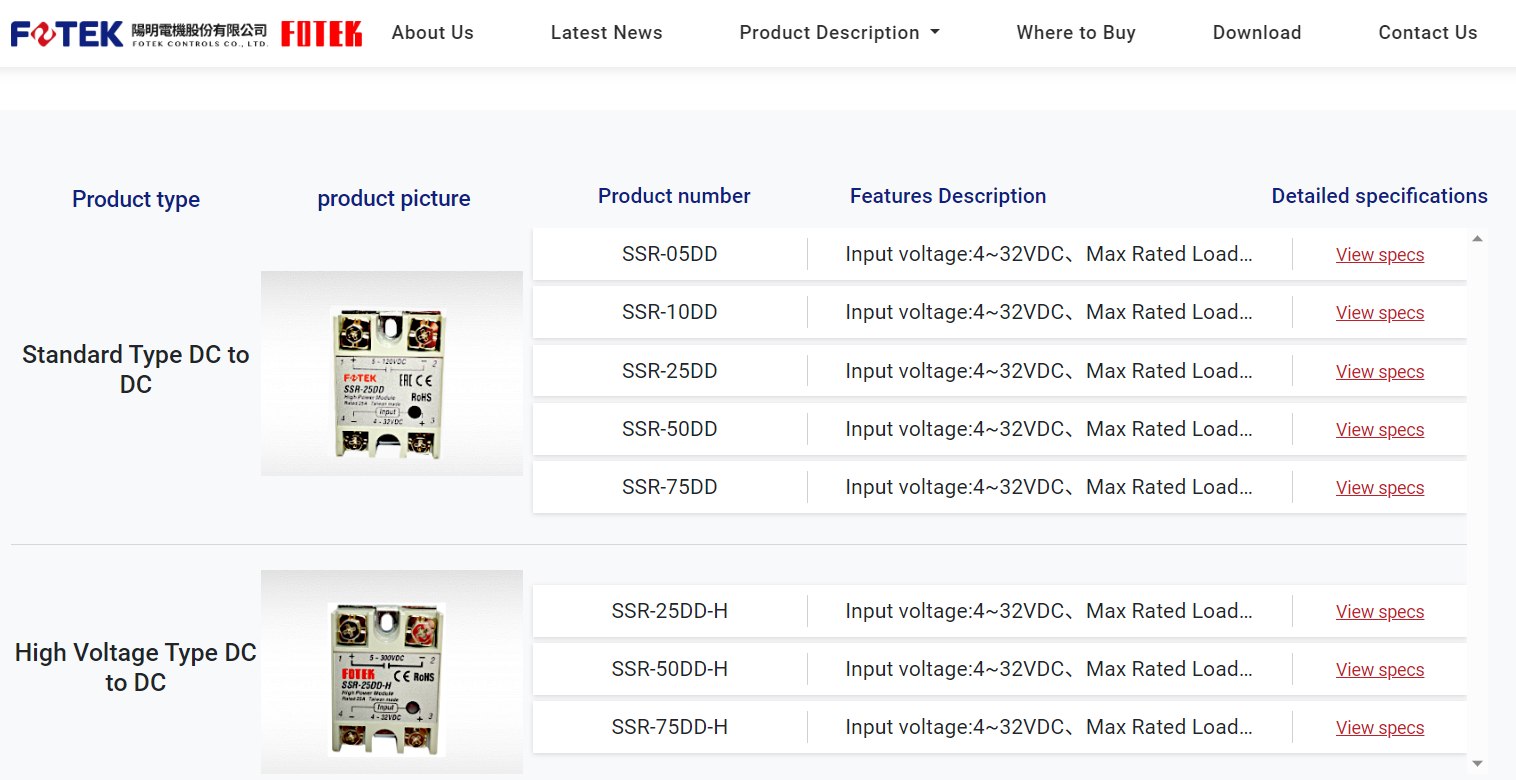This screenshot has height=780, width=1516.
Task: Click the Standard Type DC relay picture
Action: [392, 373]
